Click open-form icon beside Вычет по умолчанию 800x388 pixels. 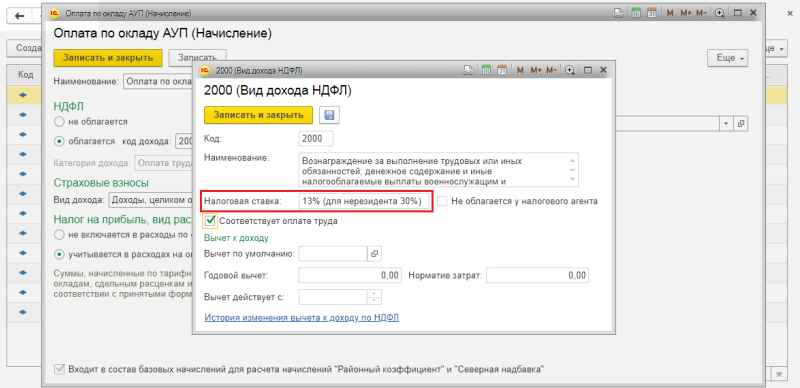[374, 254]
